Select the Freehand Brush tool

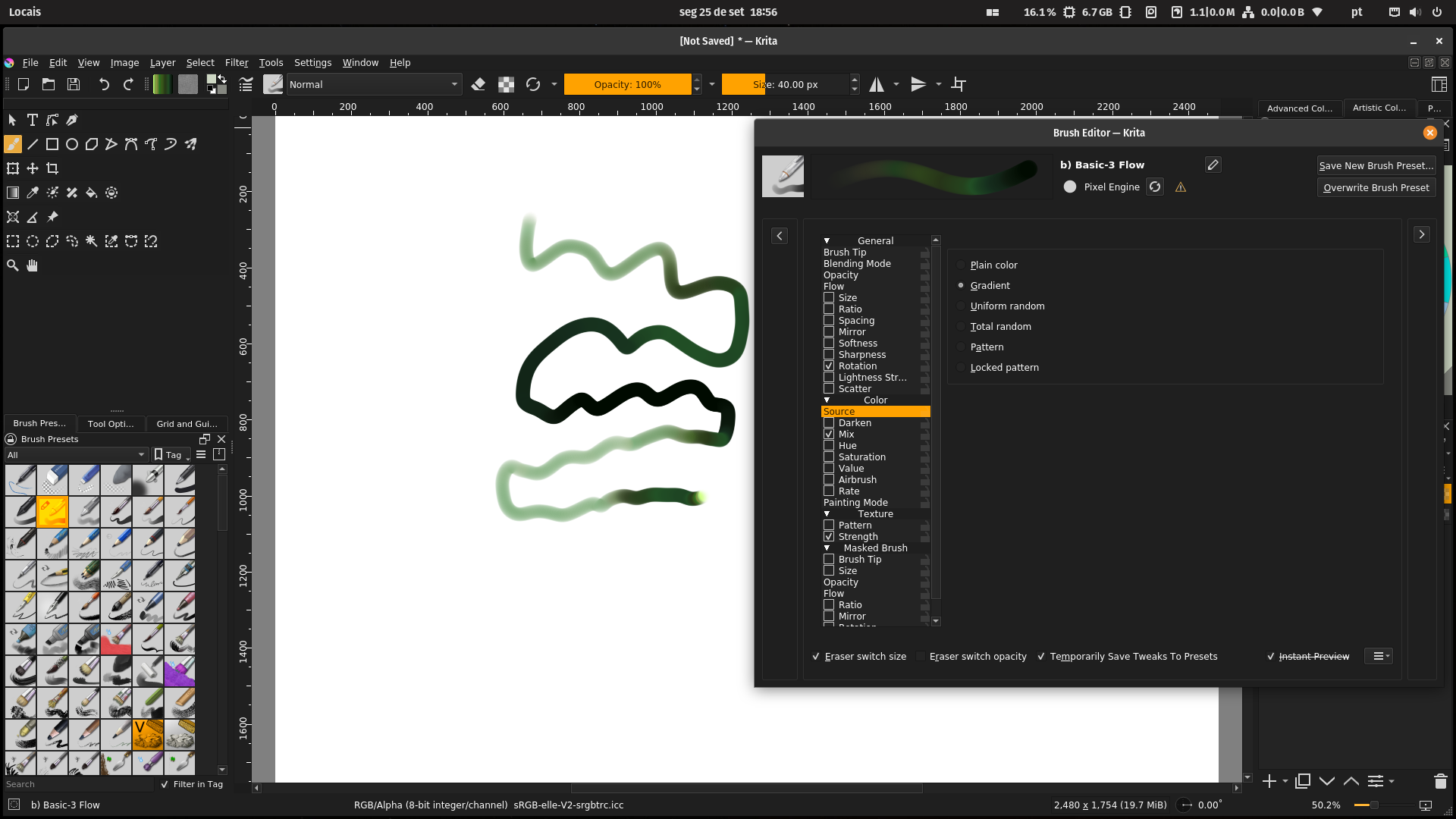click(13, 144)
